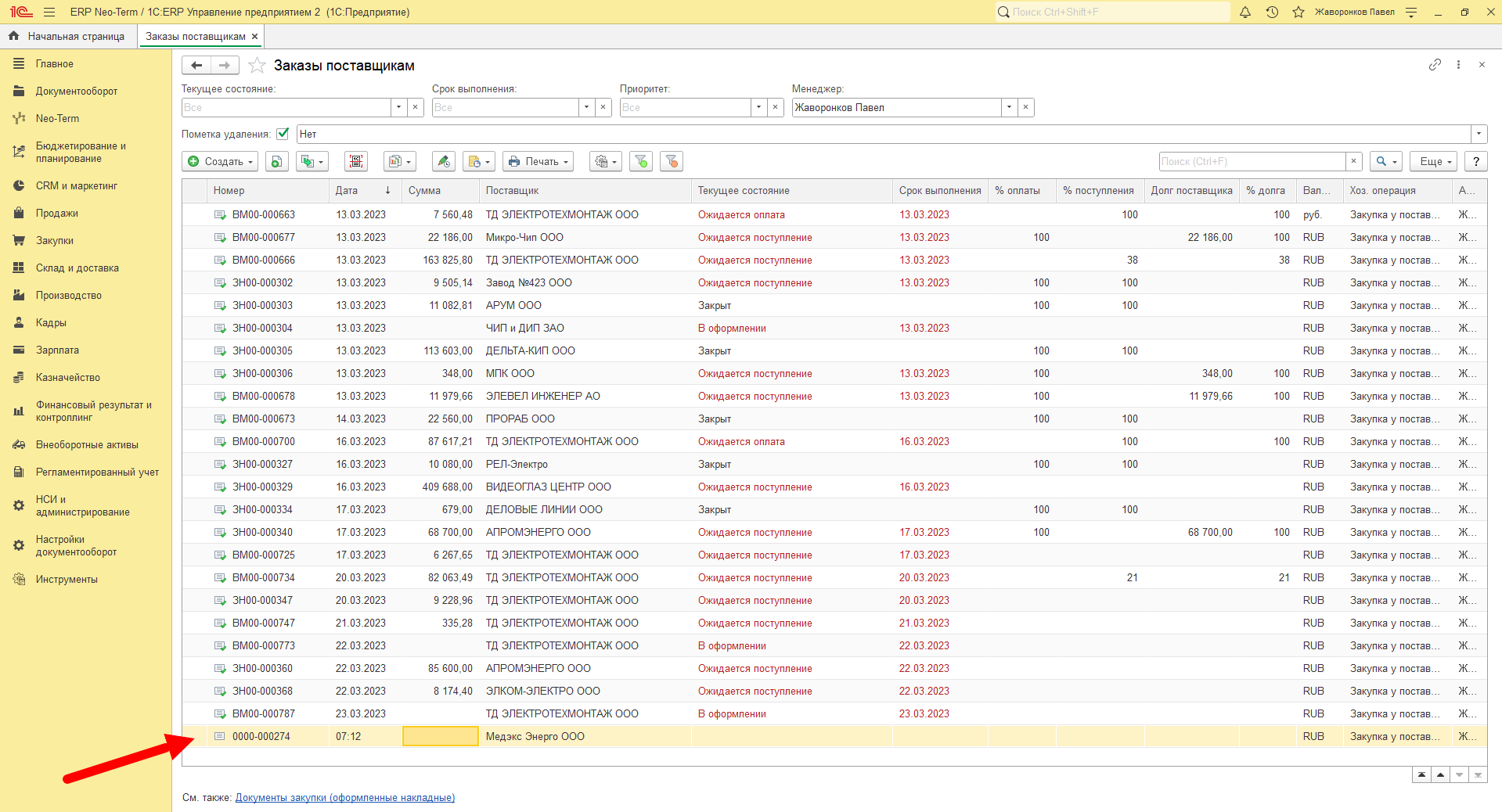Click the question mark help button
This screenshot has width=1502, height=812.
click(1476, 162)
